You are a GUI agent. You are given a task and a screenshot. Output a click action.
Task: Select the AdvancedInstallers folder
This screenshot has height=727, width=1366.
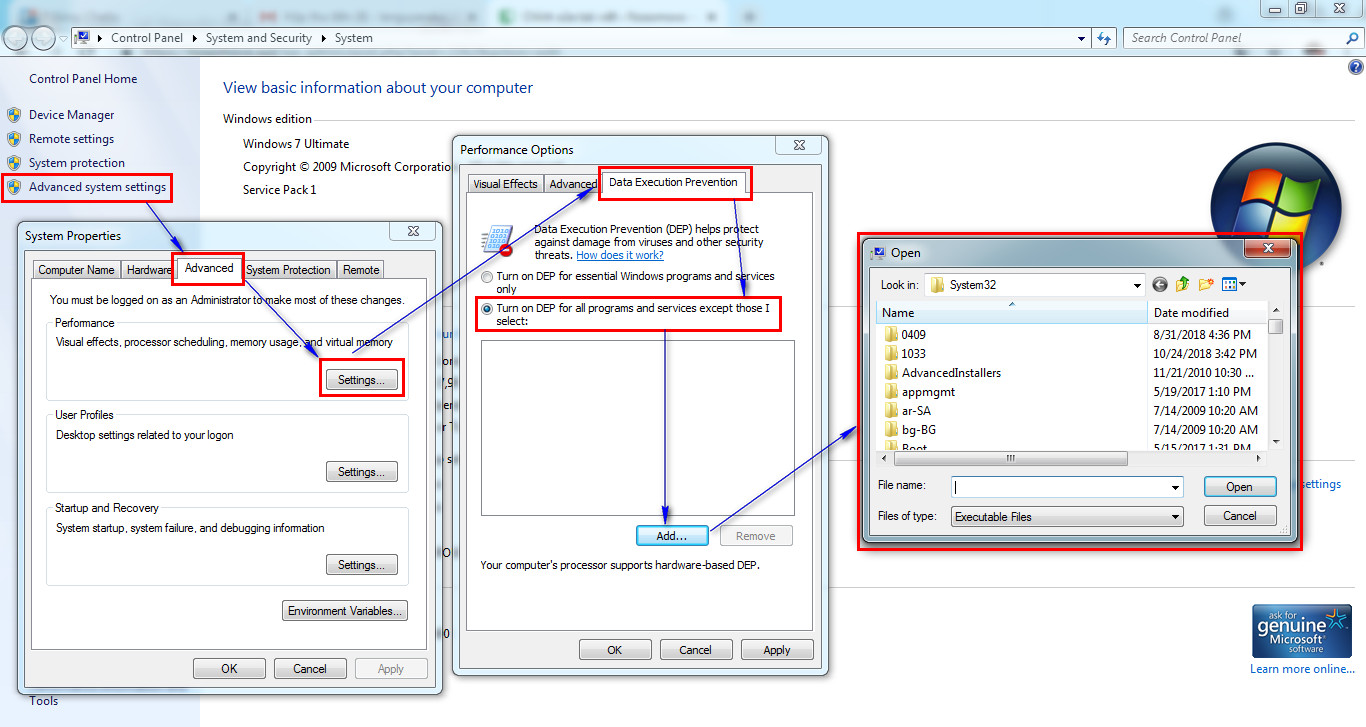click(951, 373)
